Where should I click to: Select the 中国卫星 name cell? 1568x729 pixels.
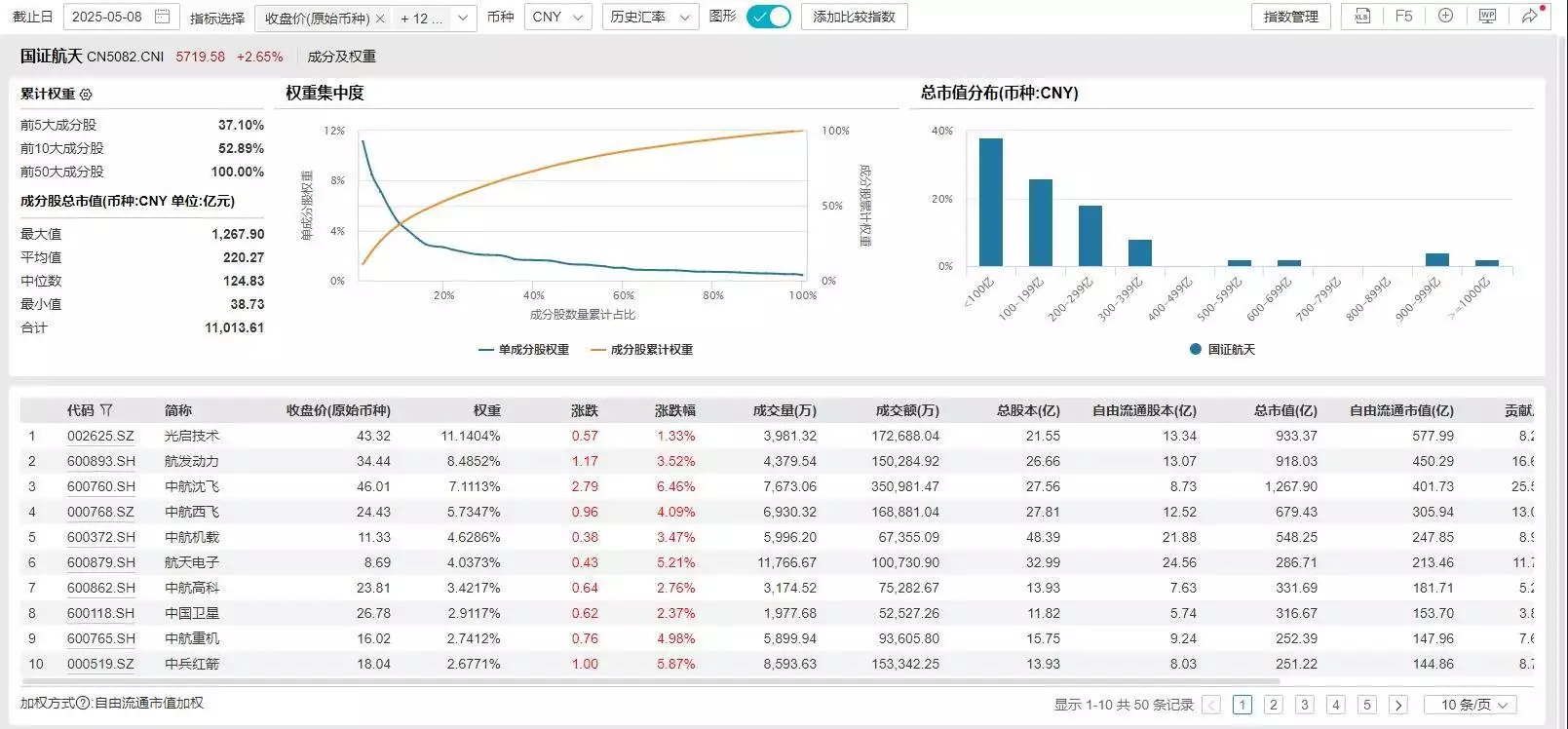pyautogui.click(x=192, y=613)
